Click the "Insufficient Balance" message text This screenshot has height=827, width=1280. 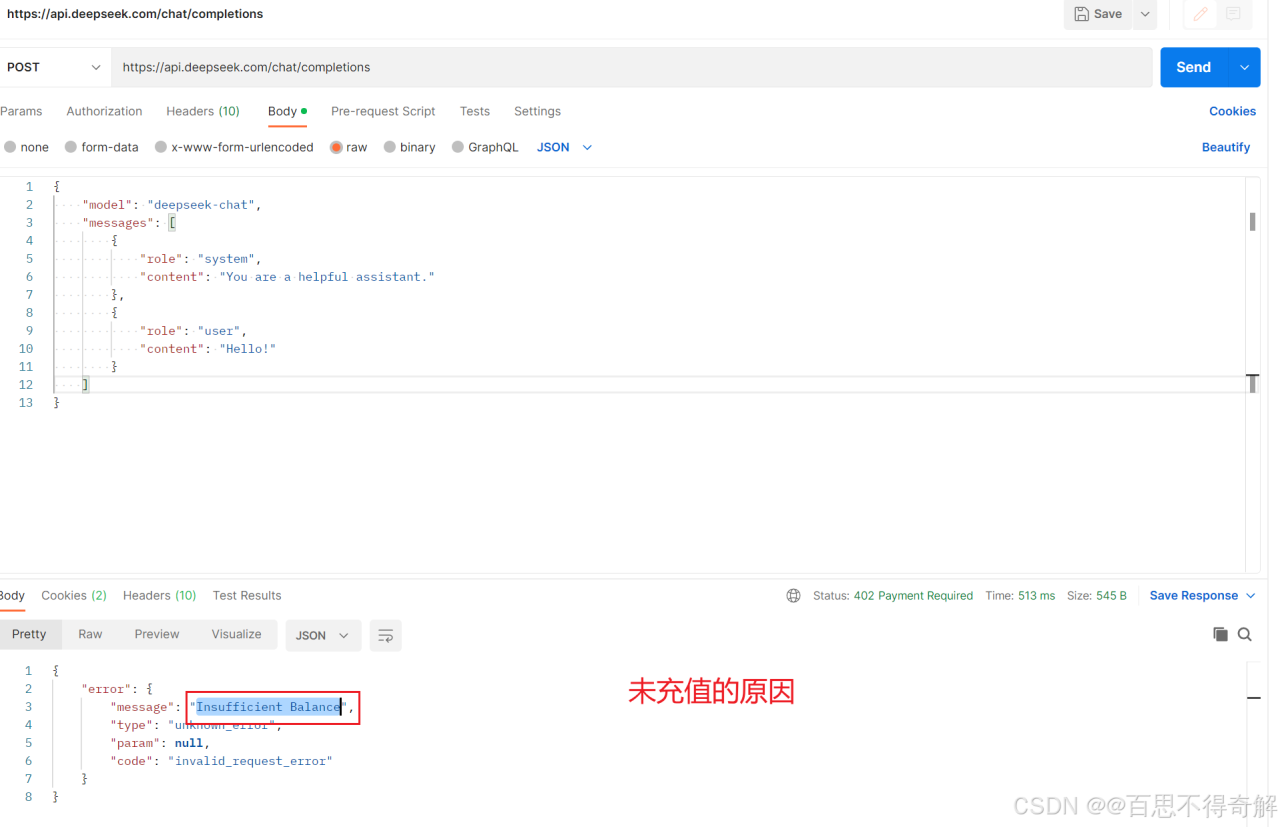(x=268, y=707)
